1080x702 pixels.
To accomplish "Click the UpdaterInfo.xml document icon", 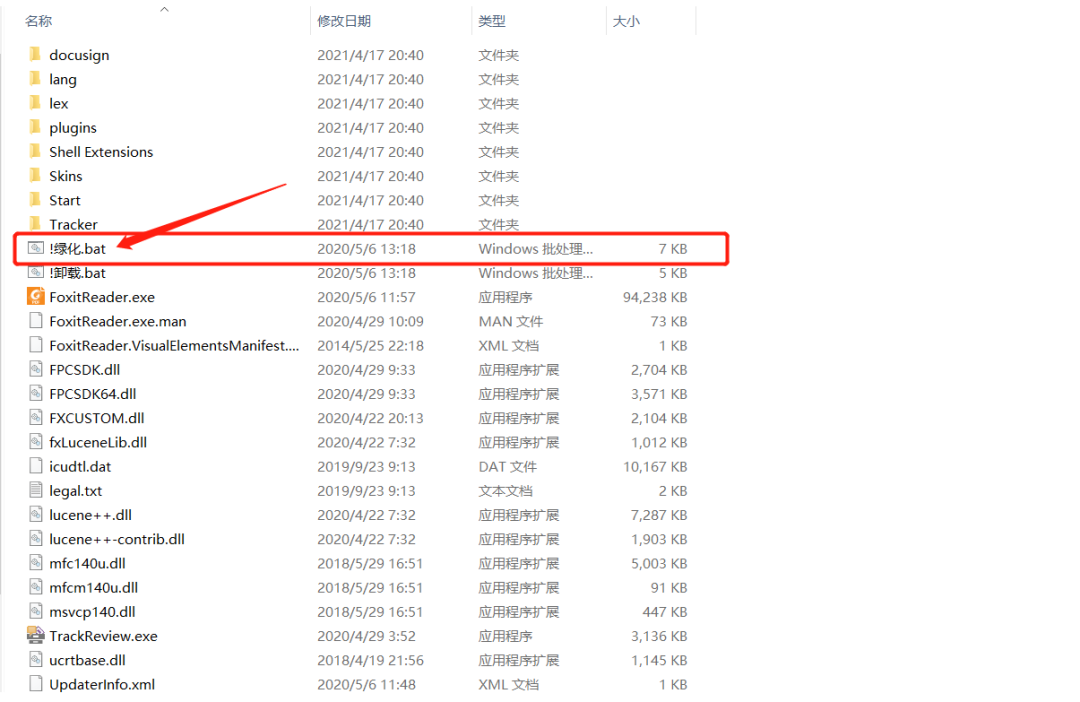I will click(35, 684).
